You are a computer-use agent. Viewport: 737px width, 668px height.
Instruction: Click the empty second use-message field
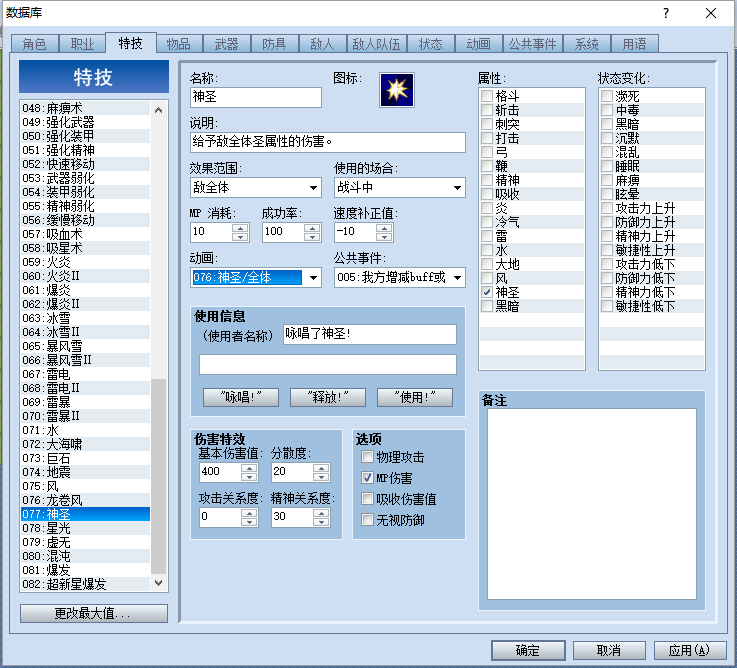click(328, 364)
